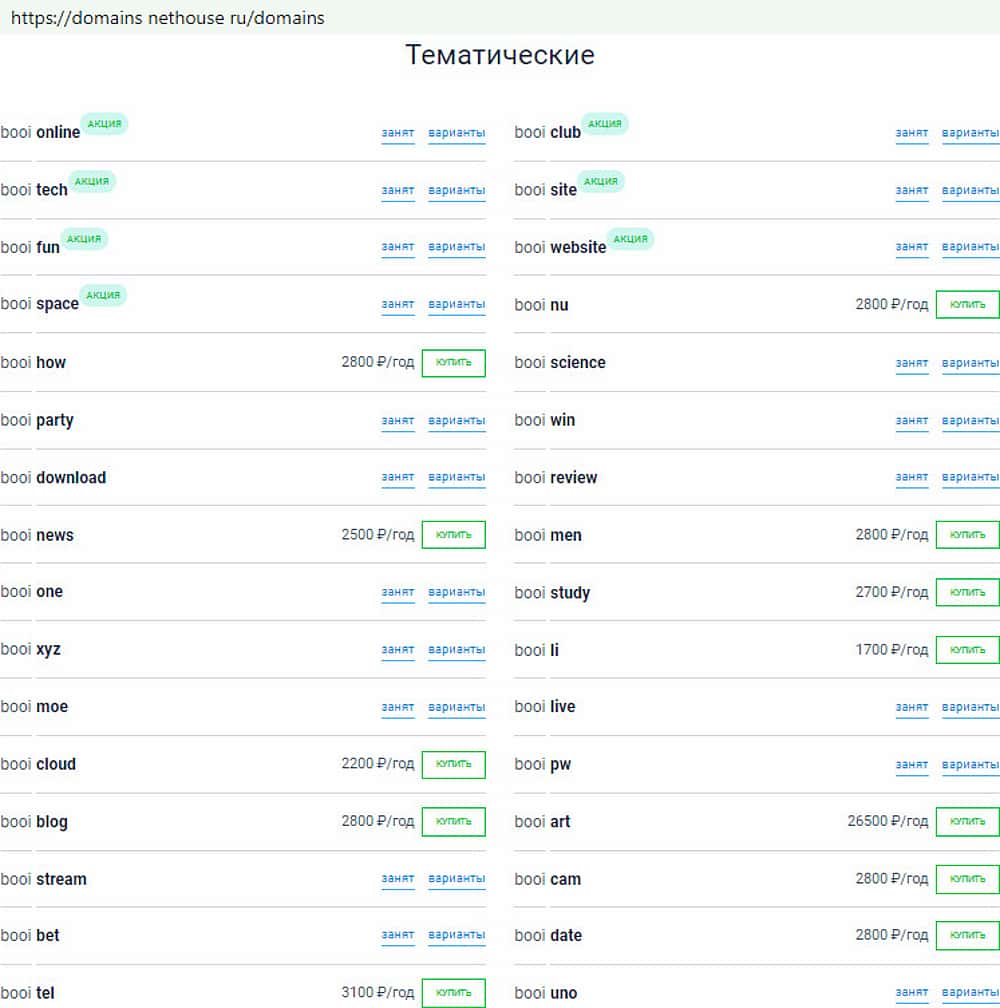Buy the booi men domain
This screenshot has height=1008, width=1000.
click(967, 535)
